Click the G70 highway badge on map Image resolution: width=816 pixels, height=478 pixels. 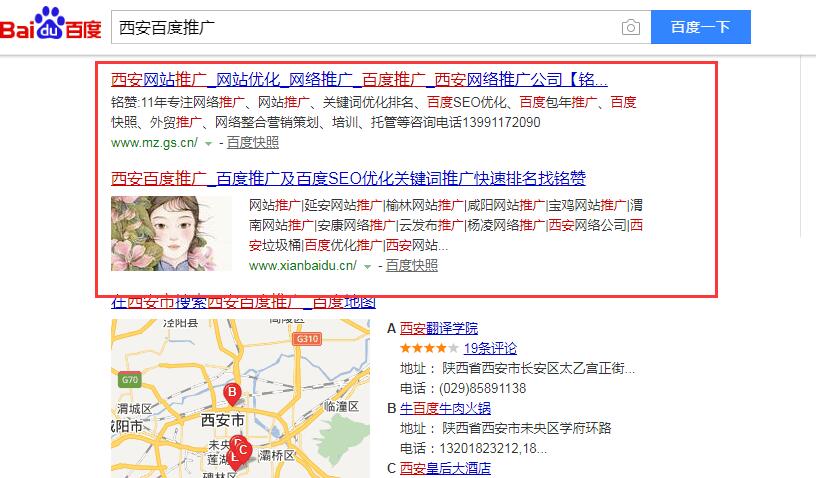coord(129,380)
